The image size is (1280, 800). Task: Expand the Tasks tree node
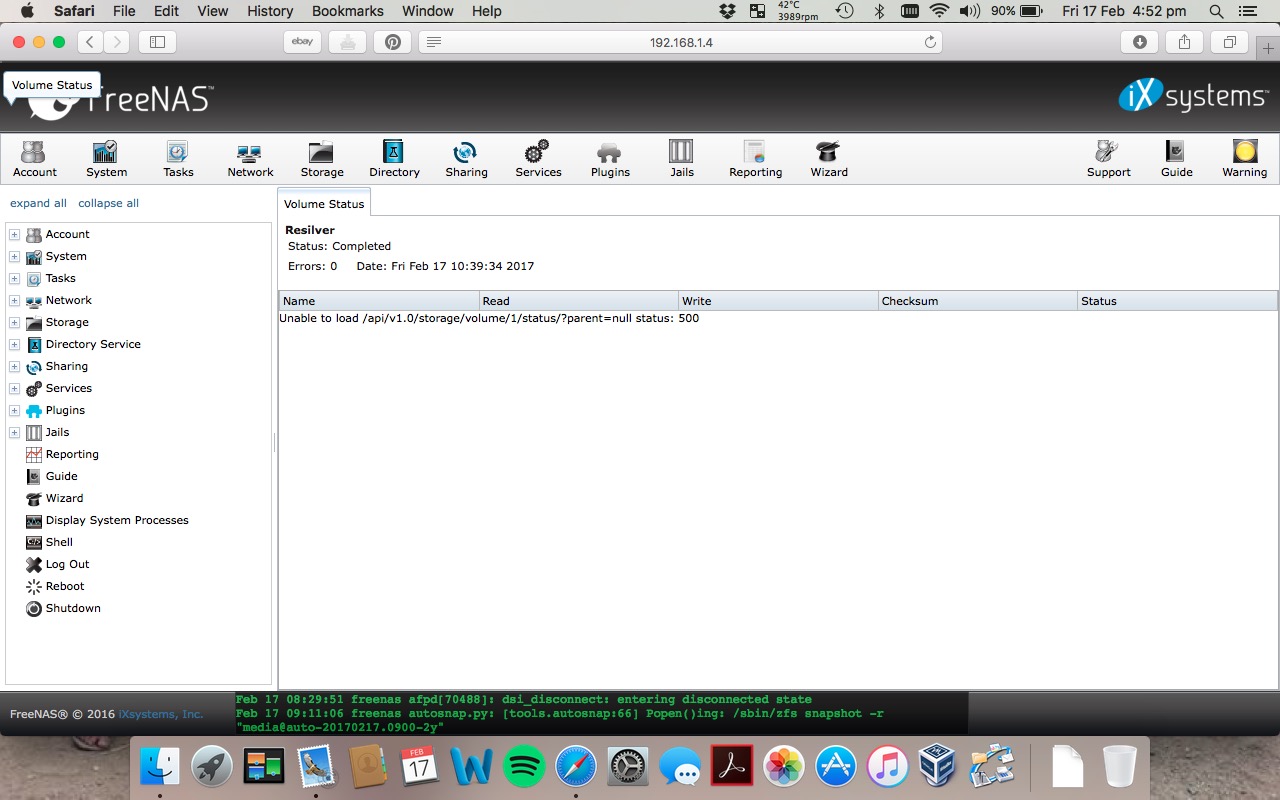pyautogui.click(x=14, y=278)
